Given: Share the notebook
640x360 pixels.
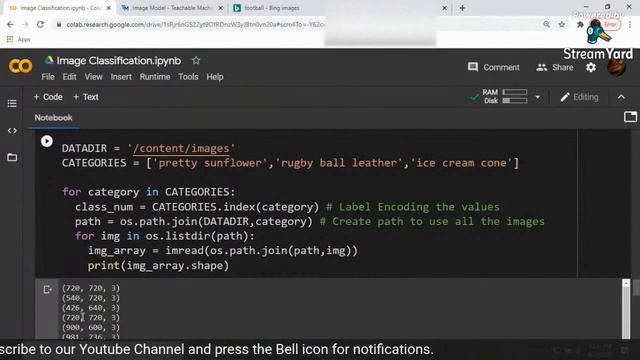Looking at the screenshot, I should click(555, 67).
